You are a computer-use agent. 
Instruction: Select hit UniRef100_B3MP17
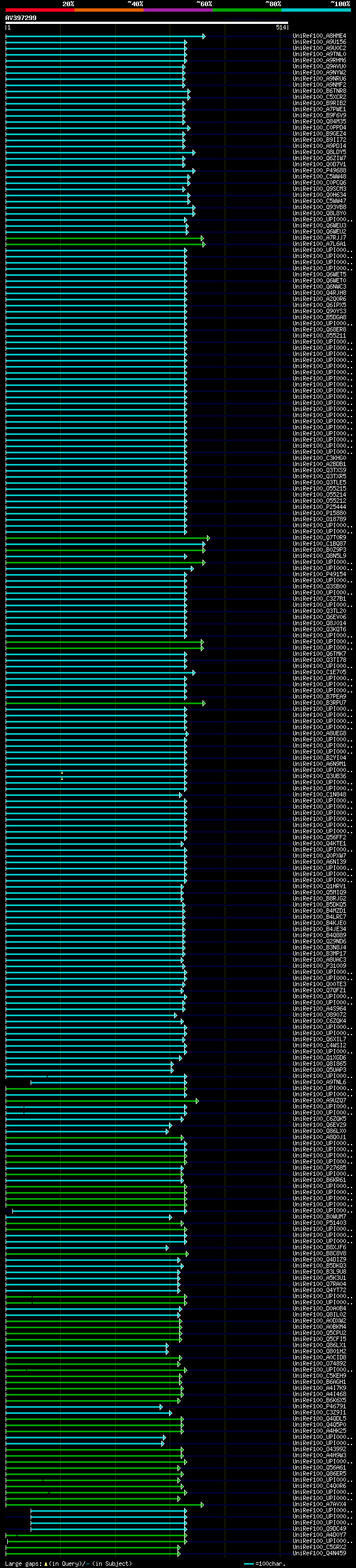click(x=319, y=953)
